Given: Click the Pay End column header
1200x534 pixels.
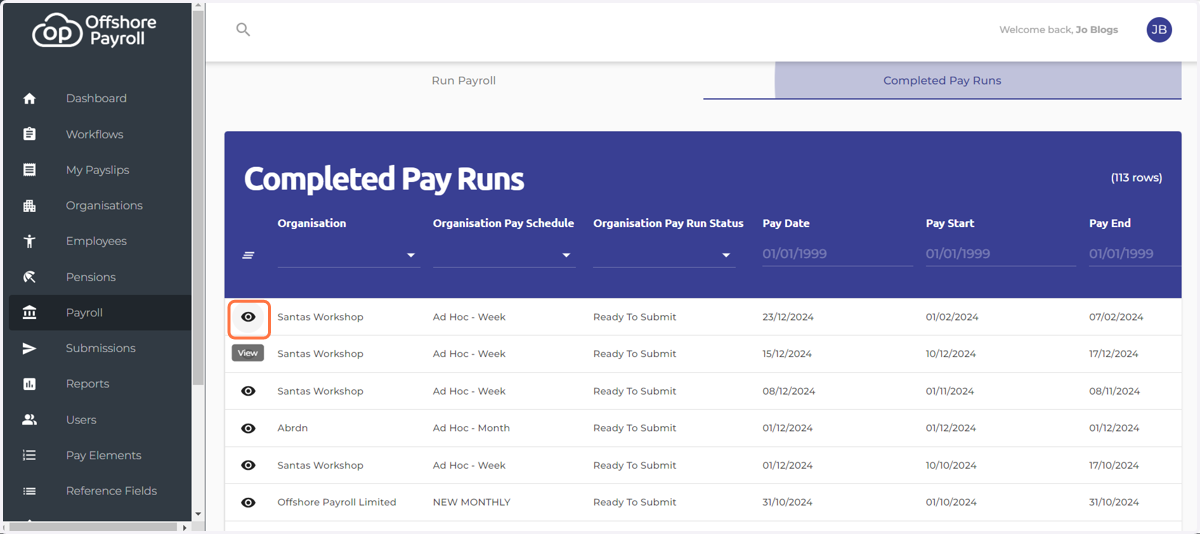Looking at the screenshot, I should click(x=1110, y=223).
